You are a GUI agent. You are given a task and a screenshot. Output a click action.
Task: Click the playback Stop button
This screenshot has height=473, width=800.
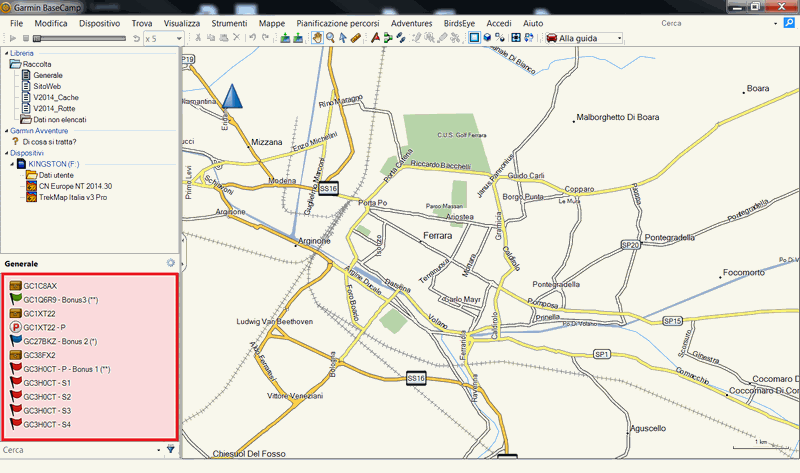click(26, 38)
